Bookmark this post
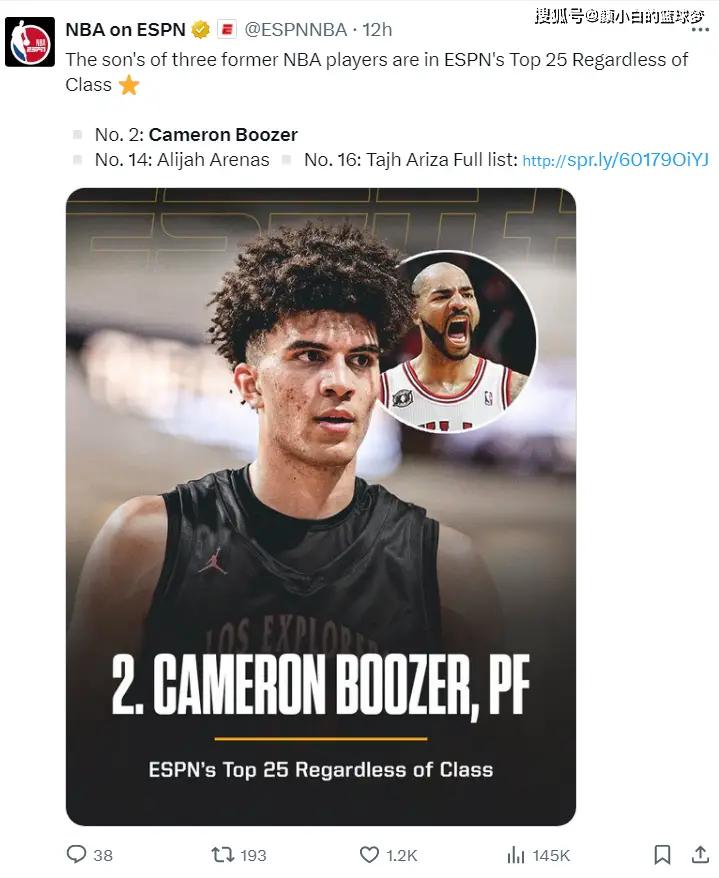 point(662,854)
